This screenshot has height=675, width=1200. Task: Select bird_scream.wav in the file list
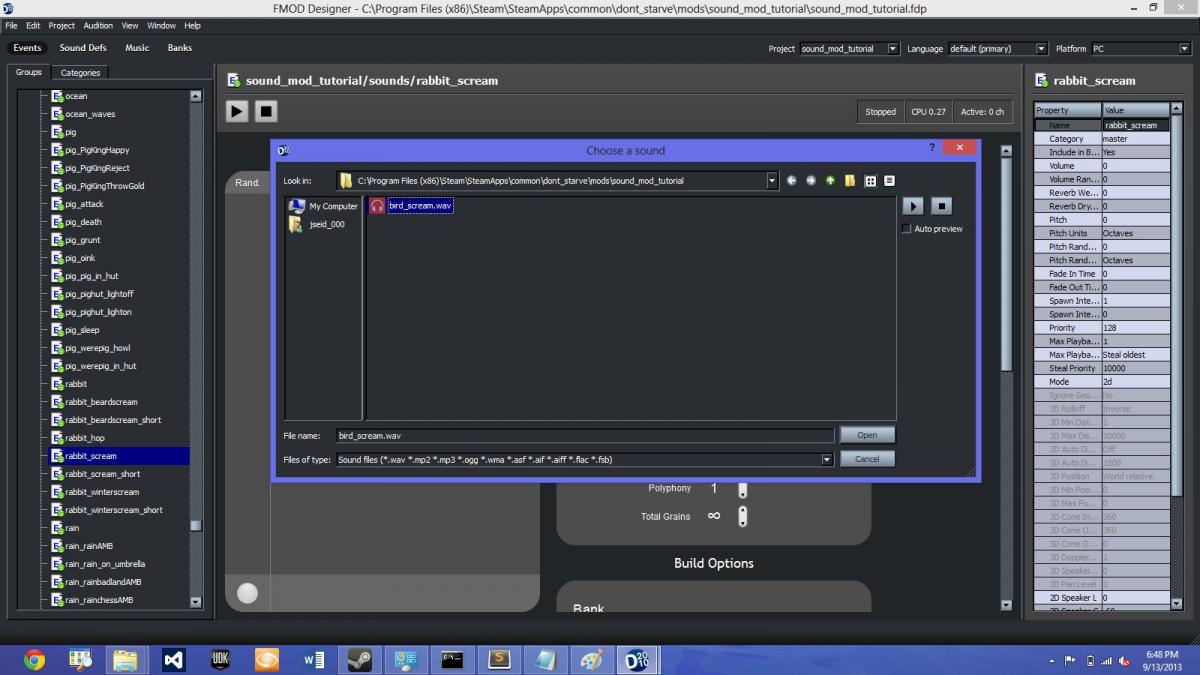click(420, 205)
